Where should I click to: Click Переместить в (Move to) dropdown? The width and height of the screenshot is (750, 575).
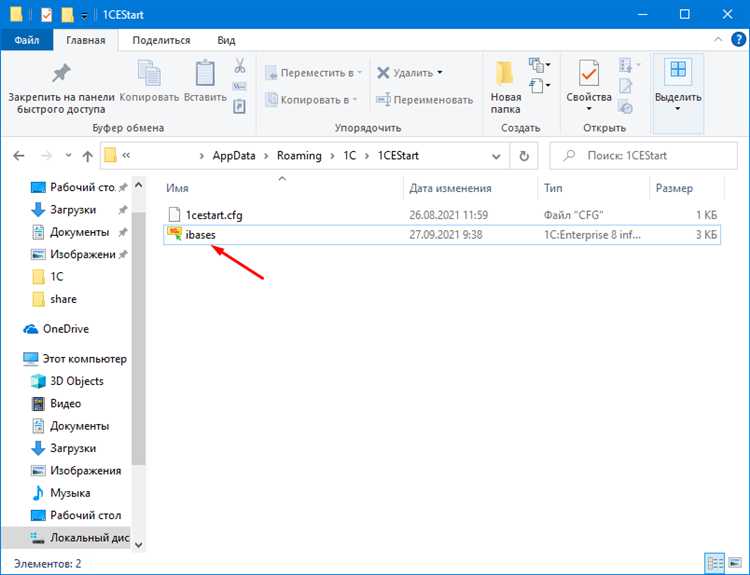(314, 73)
